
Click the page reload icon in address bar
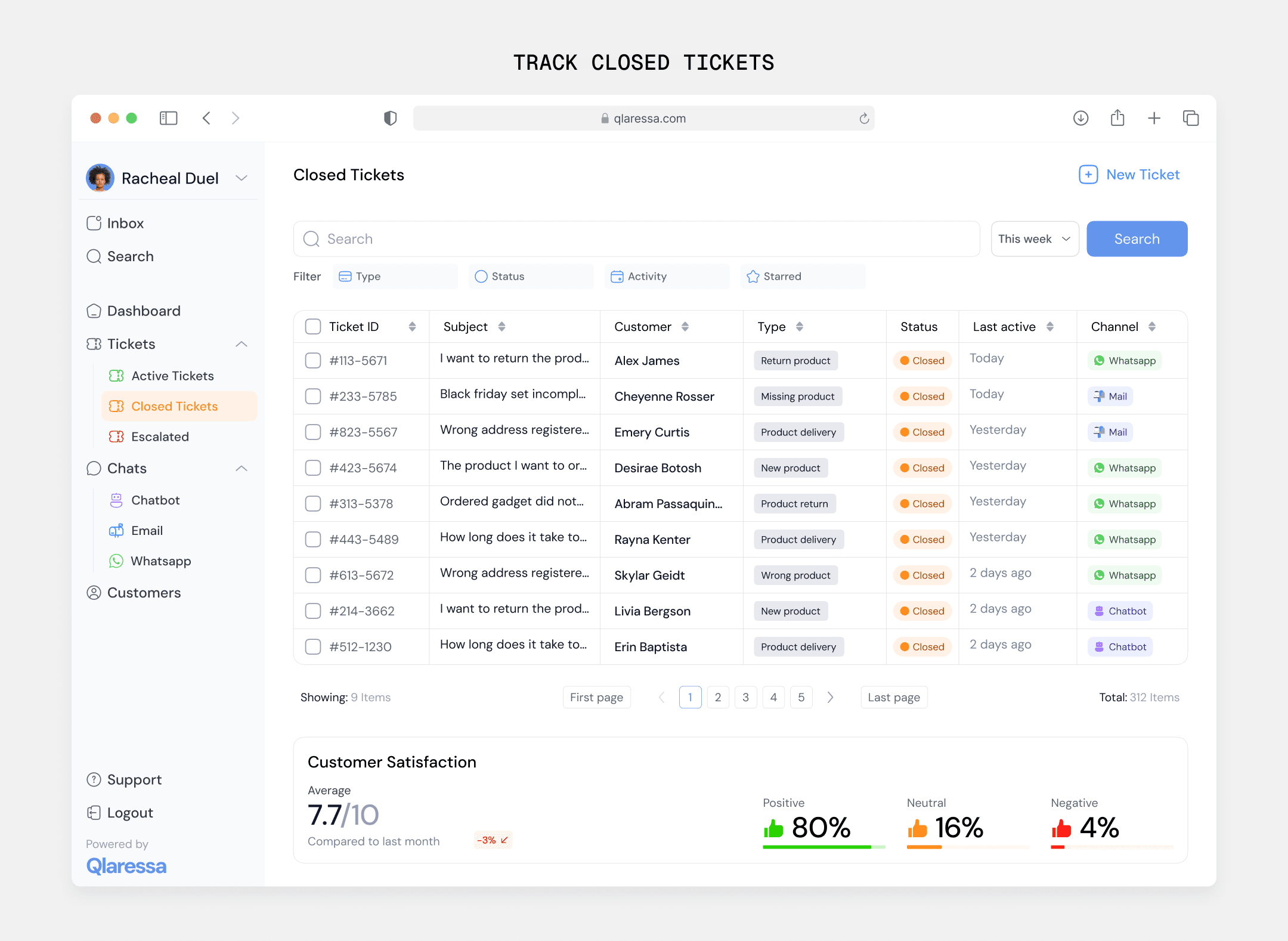[x=864, y=119]
